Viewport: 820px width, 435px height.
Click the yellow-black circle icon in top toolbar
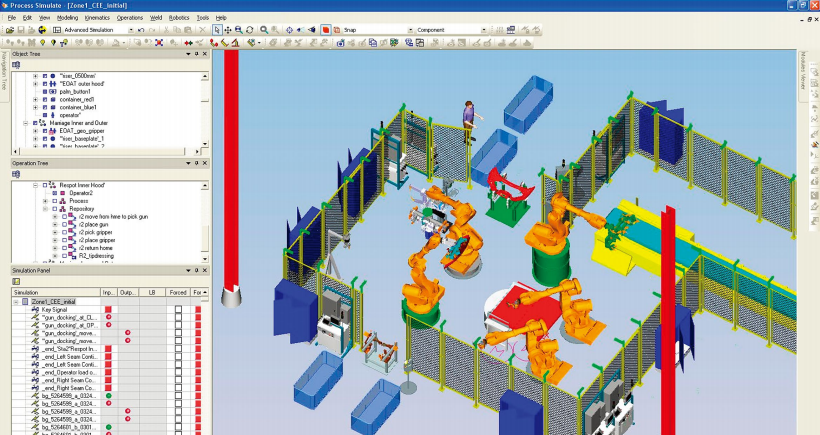[42, 30]
